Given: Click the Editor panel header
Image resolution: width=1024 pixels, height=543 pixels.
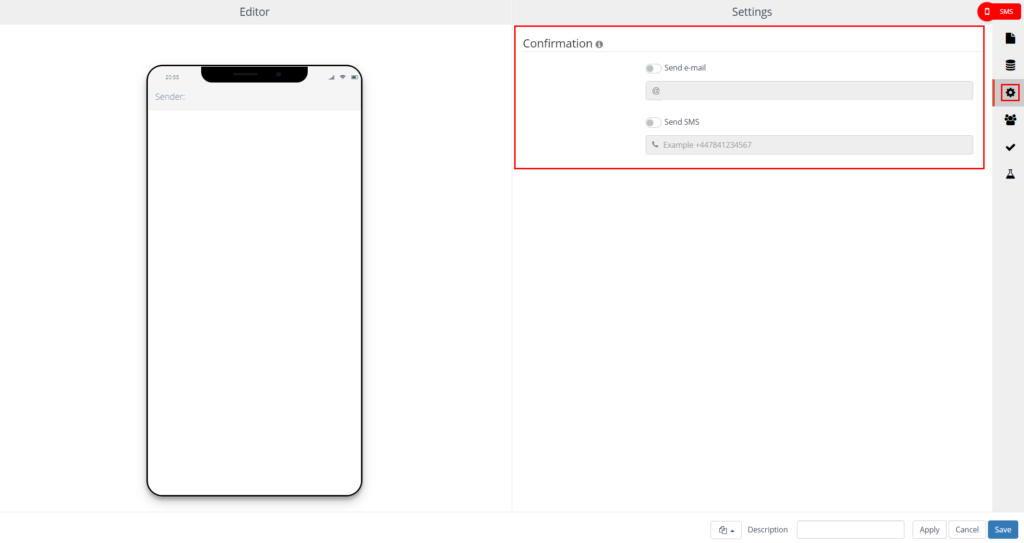Looking at the screenshot, I should click(x=254, y=12).
